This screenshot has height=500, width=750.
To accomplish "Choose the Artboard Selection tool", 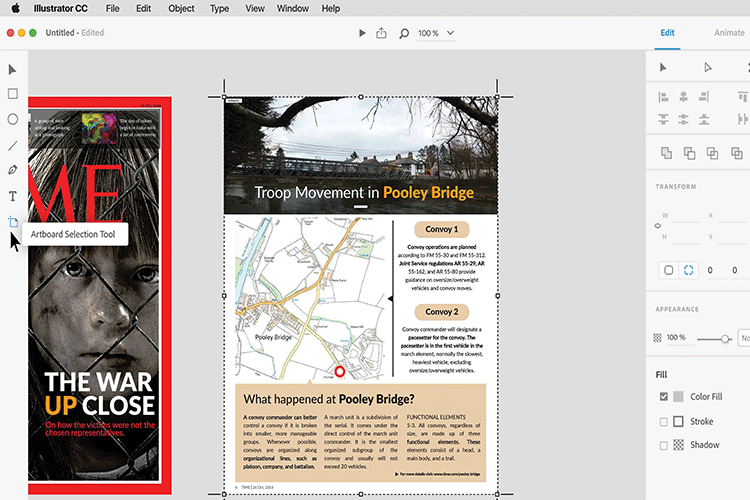I will 13,222.
